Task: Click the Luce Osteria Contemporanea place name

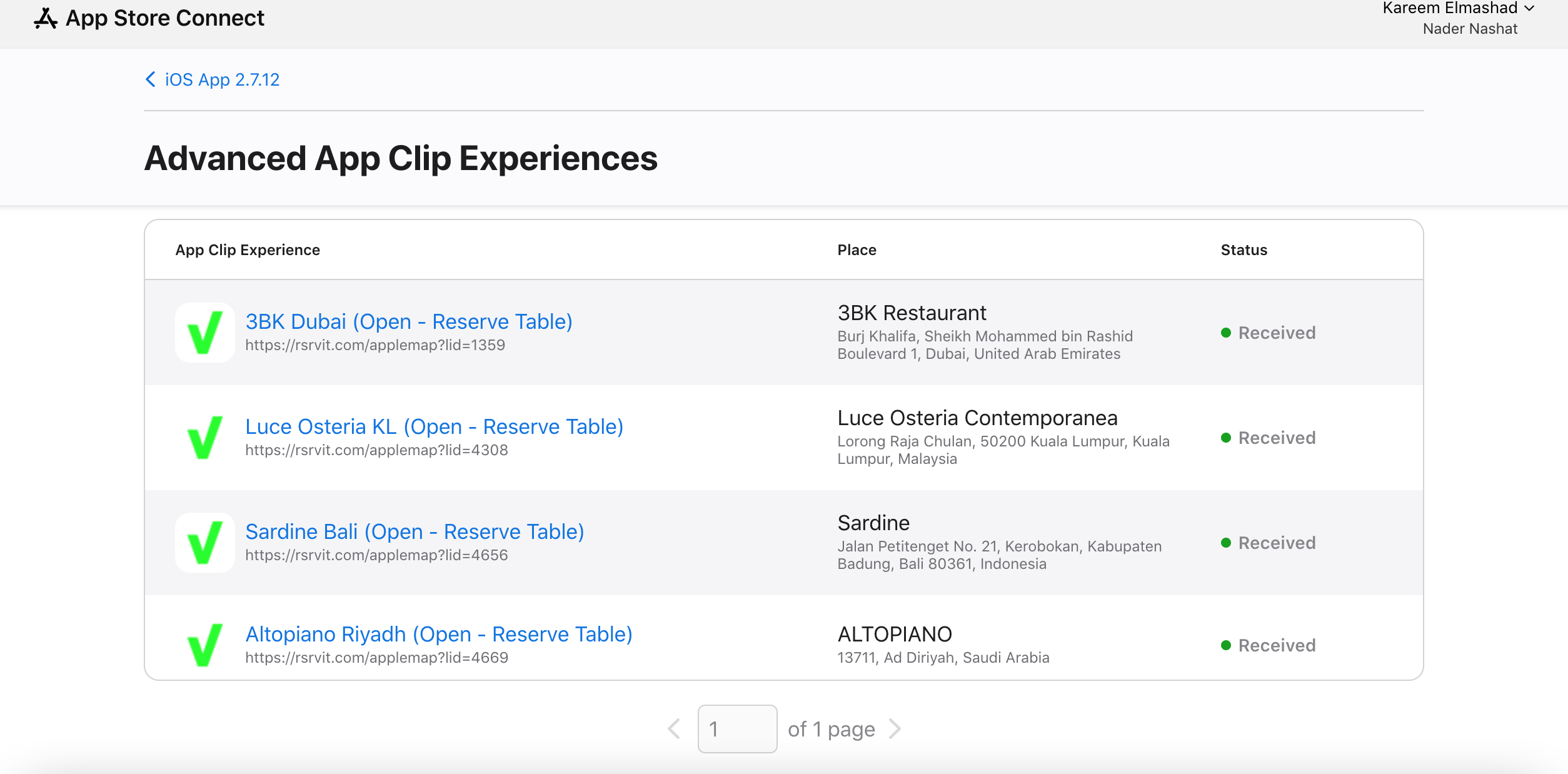Action: point(977,418)
